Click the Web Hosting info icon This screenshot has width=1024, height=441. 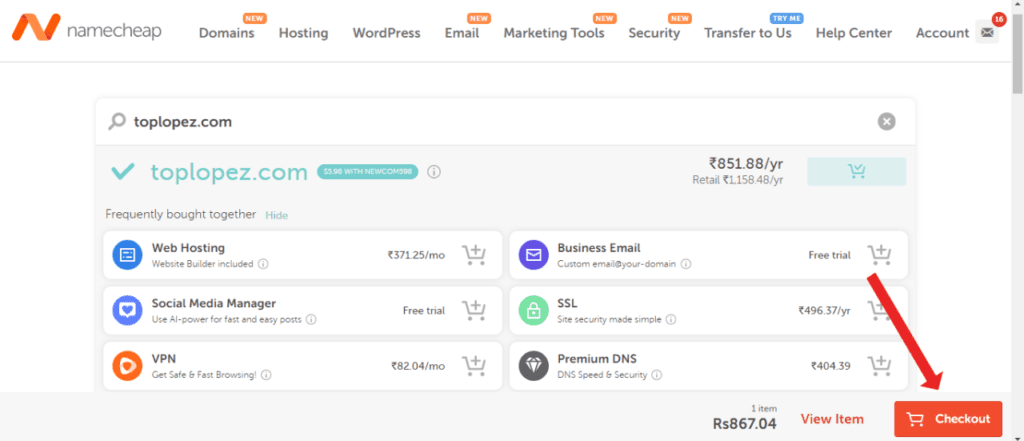(x=263, y=265)
